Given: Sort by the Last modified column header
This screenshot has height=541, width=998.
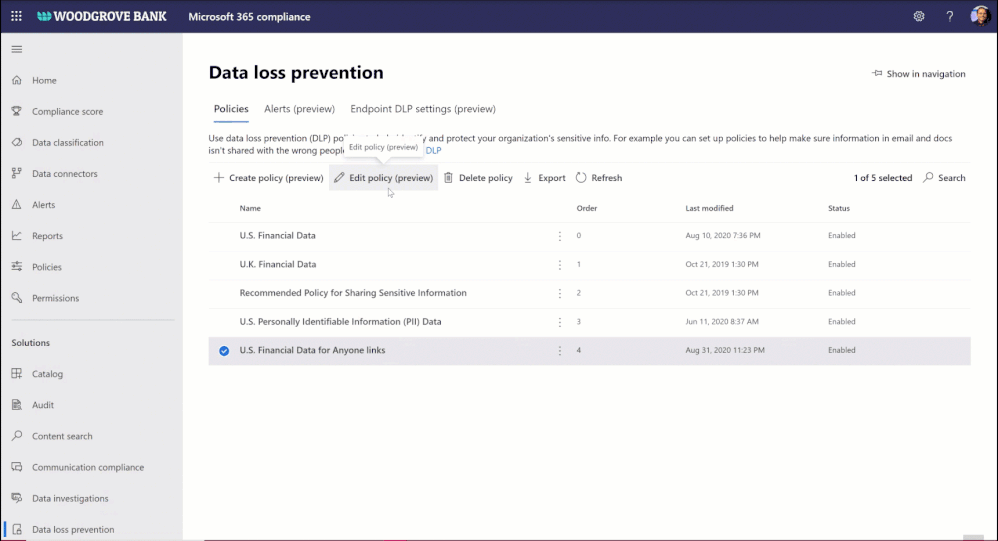Looking at the screenshot, I should coord(709,208).
